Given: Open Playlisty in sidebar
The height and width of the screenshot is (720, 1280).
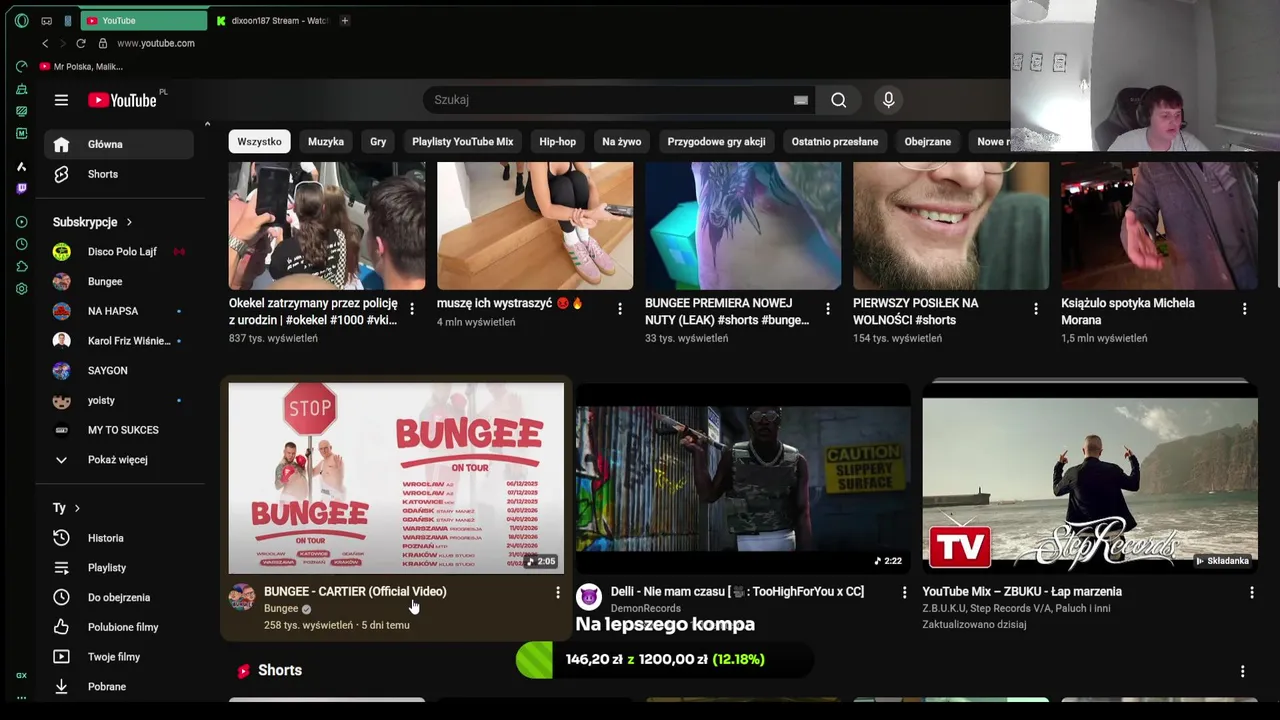Looking at the screenshot, I should (121, 568).
